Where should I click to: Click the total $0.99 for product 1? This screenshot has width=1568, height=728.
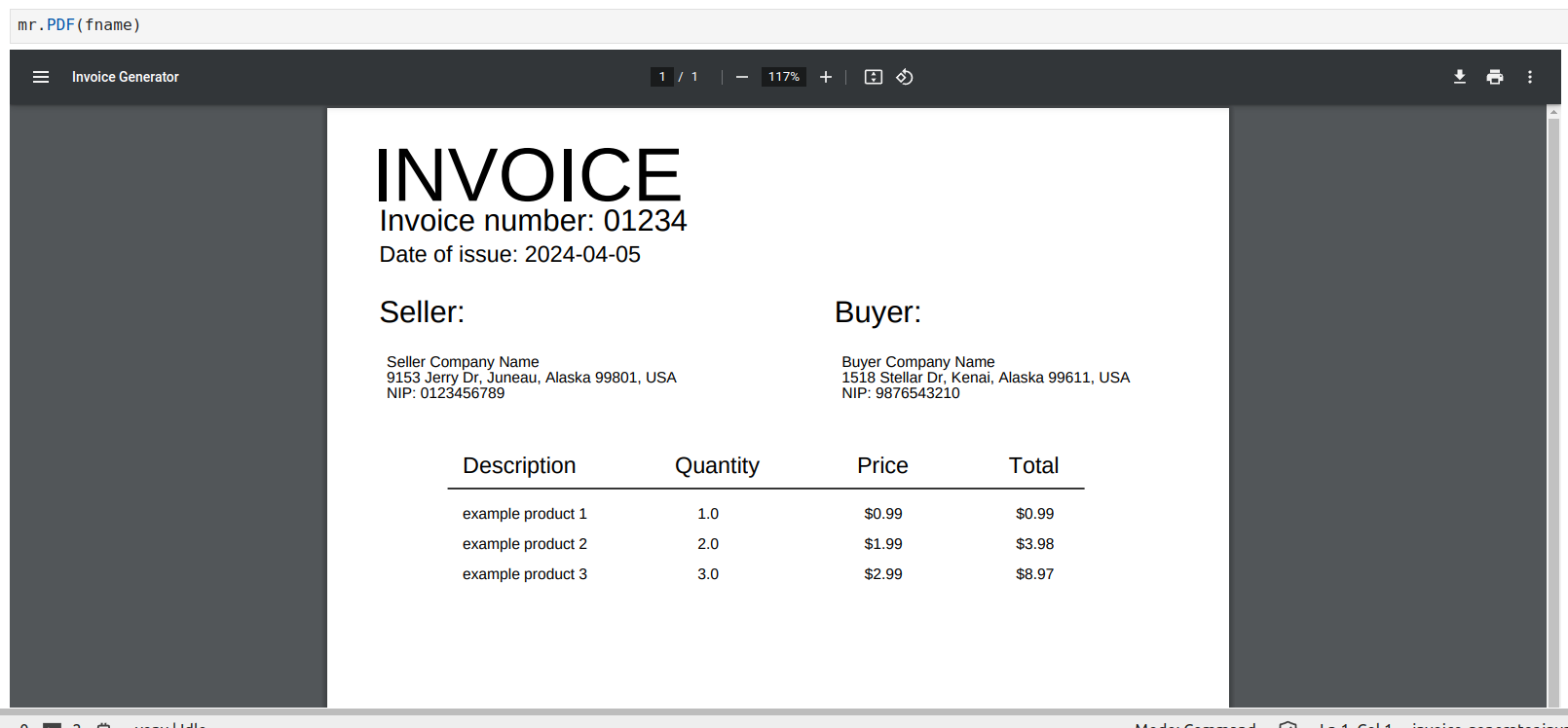click(x=1035, y=514)
